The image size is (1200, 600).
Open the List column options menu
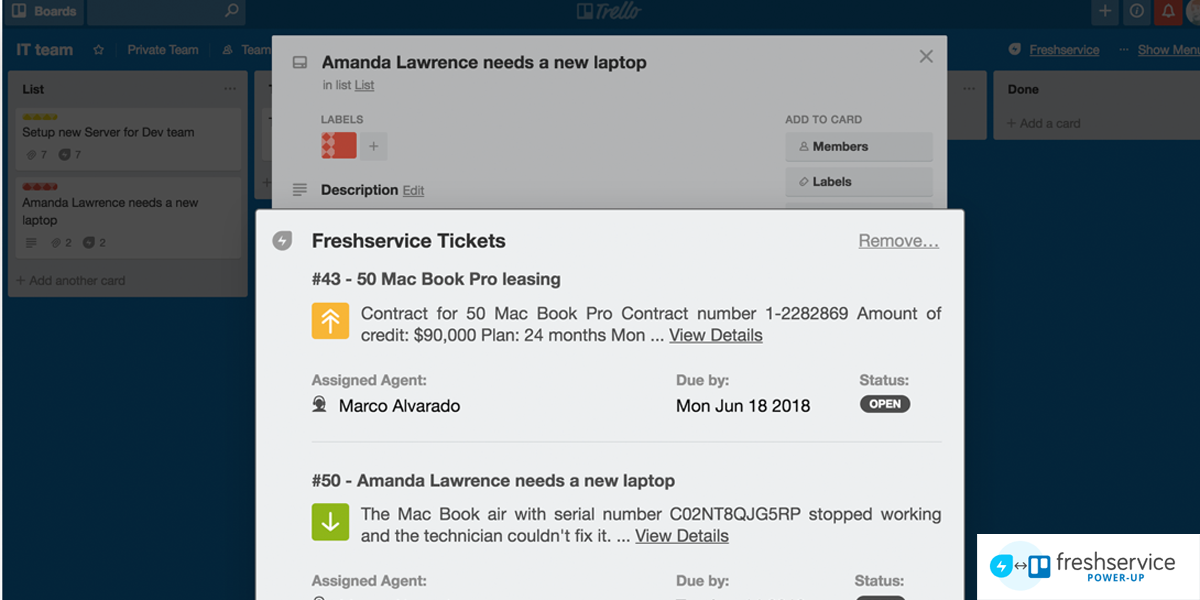(231, 89)
